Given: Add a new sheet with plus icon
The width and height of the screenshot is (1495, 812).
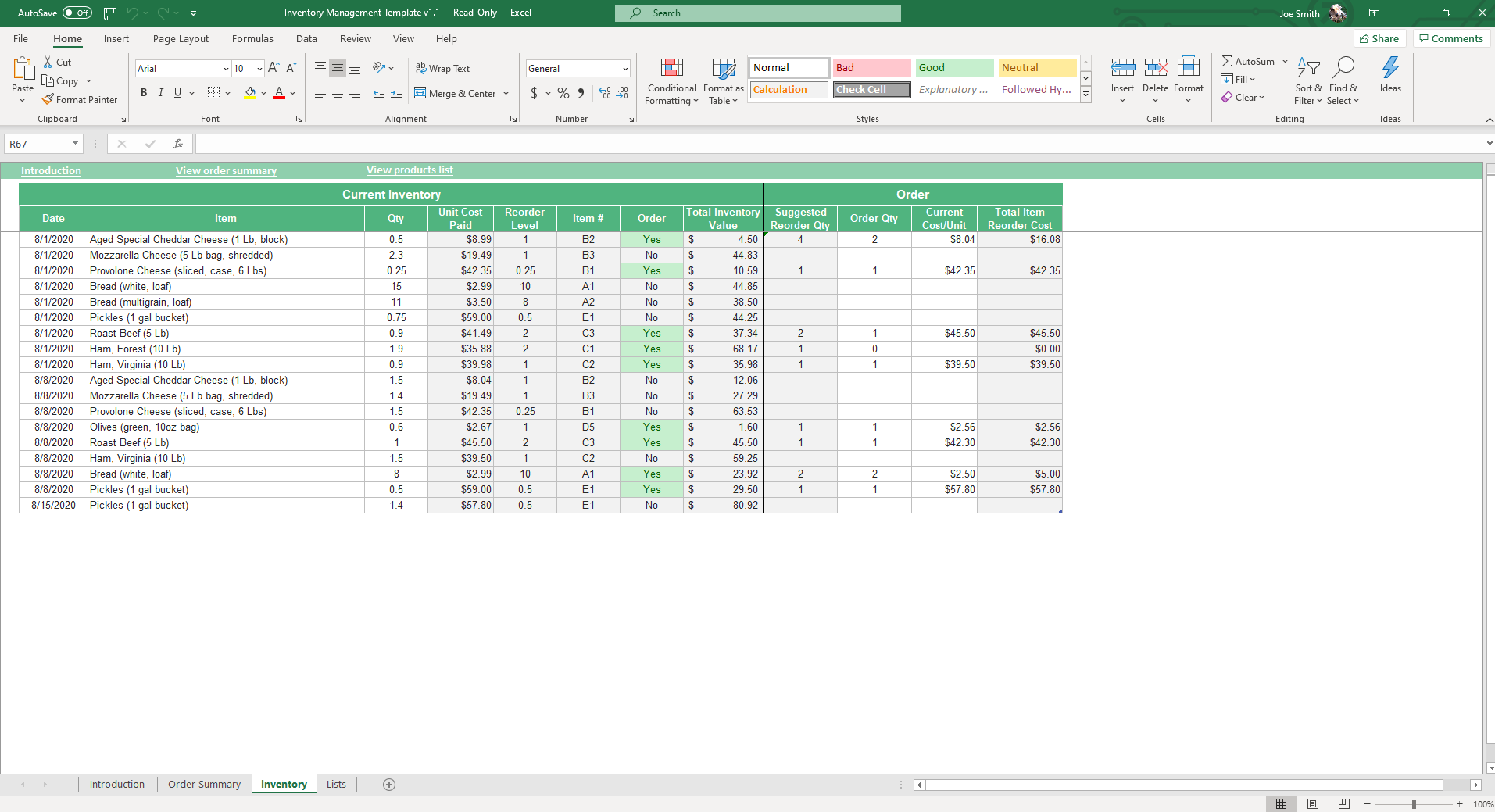Looking at the screenshot, I should coord(389,785).
